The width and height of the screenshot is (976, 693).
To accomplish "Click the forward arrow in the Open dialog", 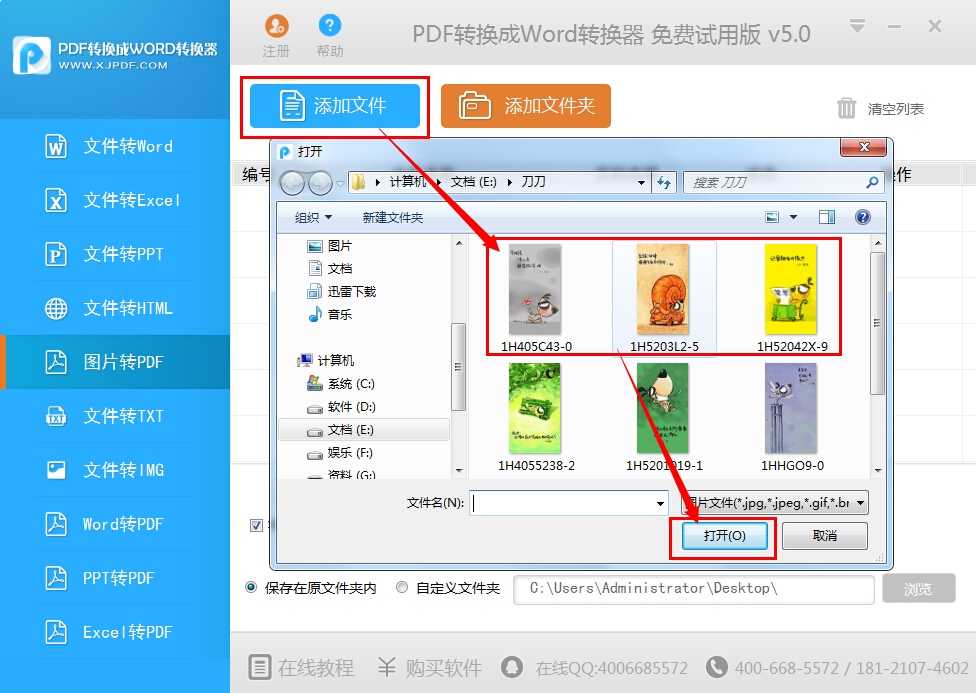I will coord(321,183).
